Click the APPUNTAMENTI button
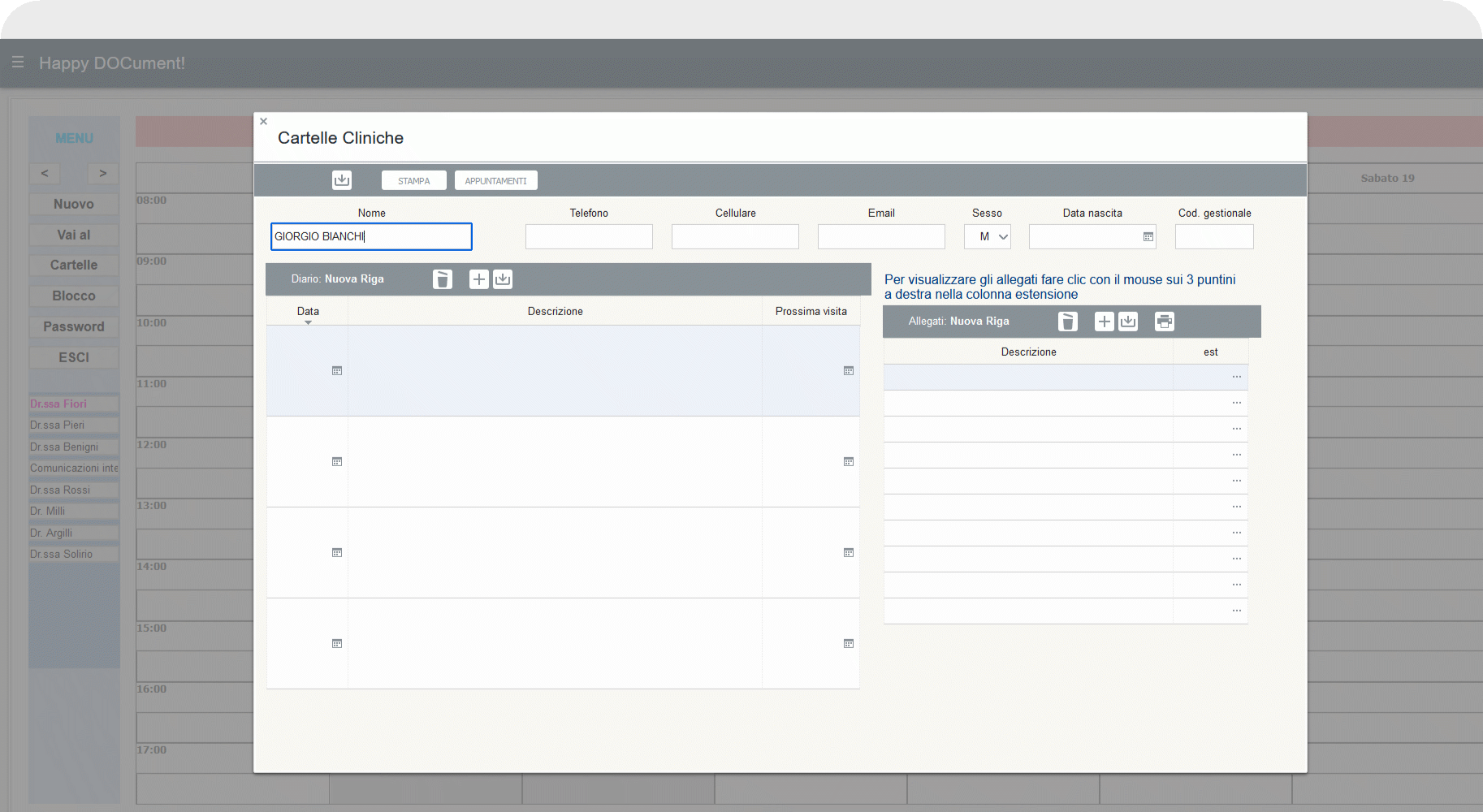Viewport: 1483px width, 812px height. (495, 180)
